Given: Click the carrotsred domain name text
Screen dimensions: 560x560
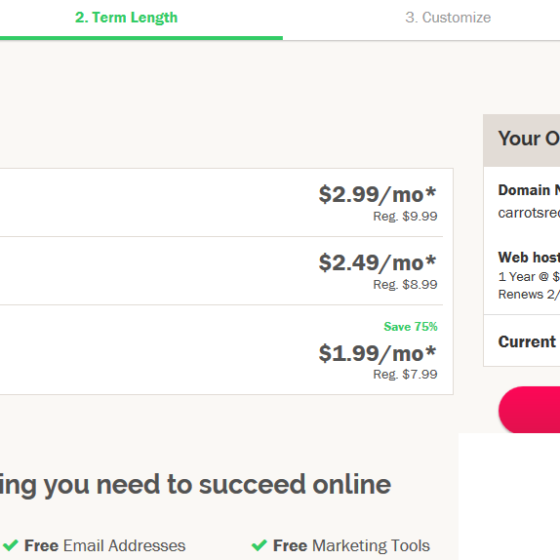Looking at the screenshot, I should [529, 213].
